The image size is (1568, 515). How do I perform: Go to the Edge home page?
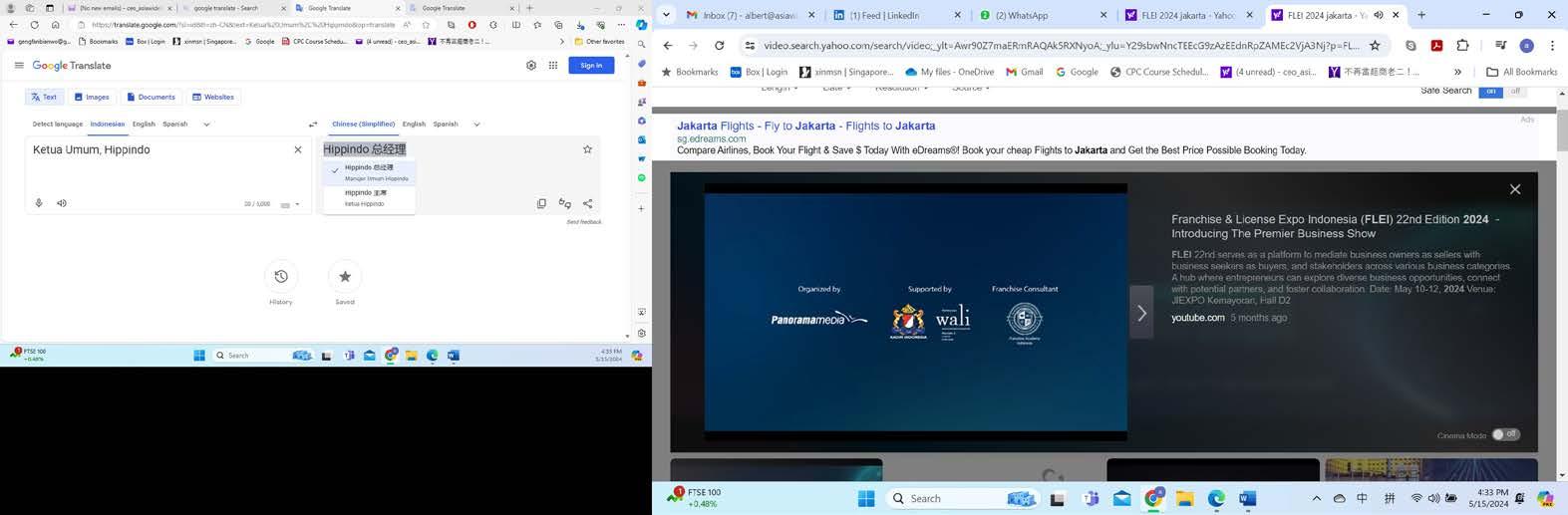click(x=55, y=25)
